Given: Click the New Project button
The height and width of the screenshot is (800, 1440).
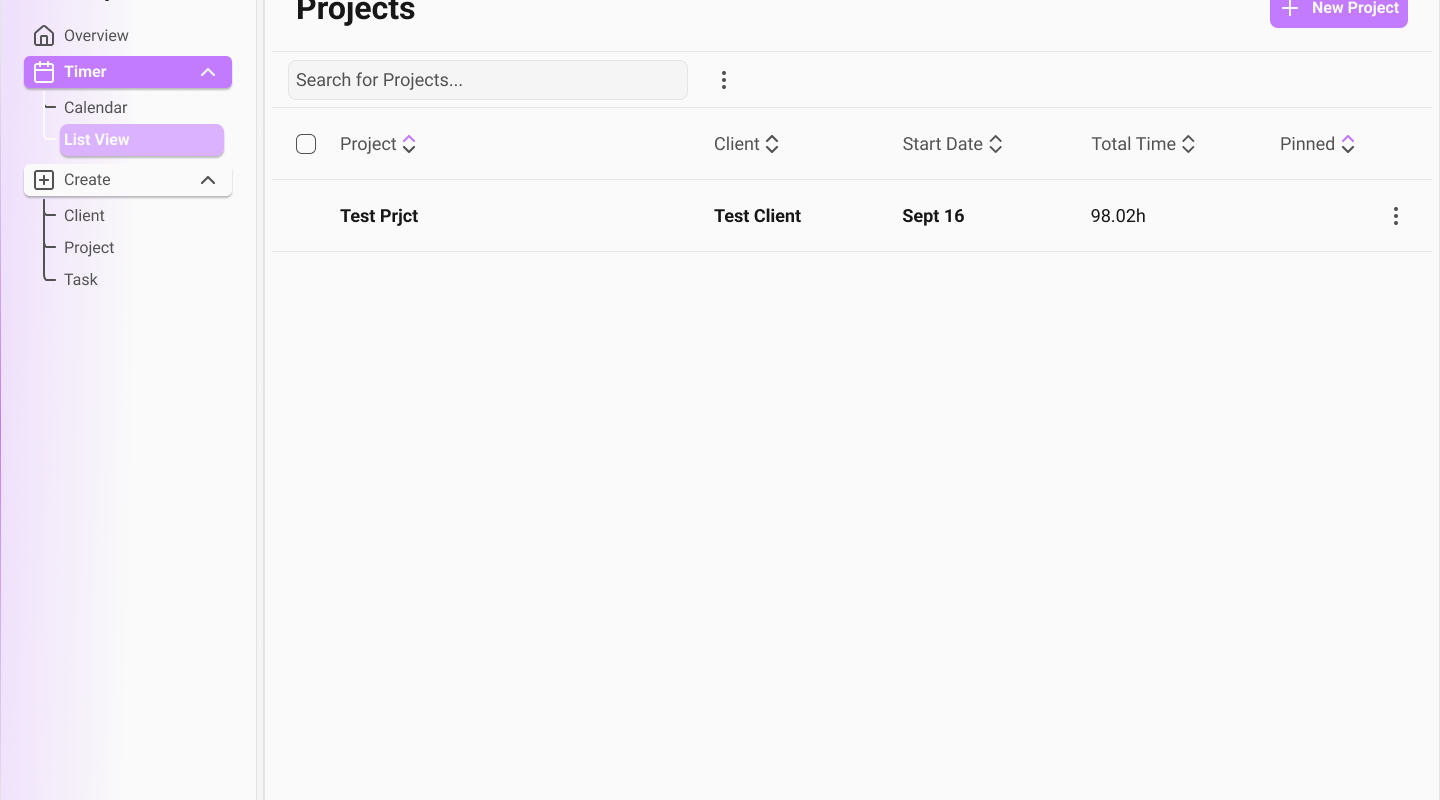Looking at the screenshot, I should tap(1339, 10).
